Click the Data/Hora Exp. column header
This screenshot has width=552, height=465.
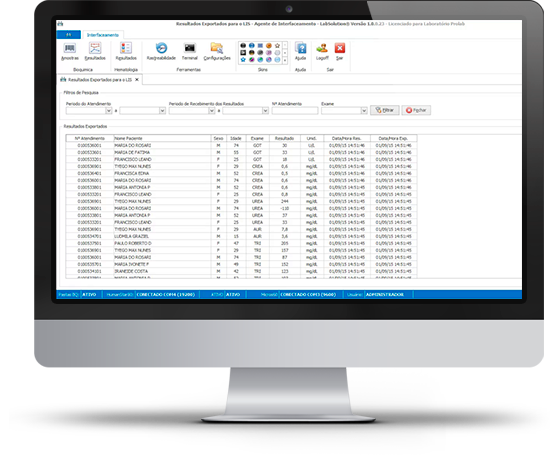tap(393, 138)
